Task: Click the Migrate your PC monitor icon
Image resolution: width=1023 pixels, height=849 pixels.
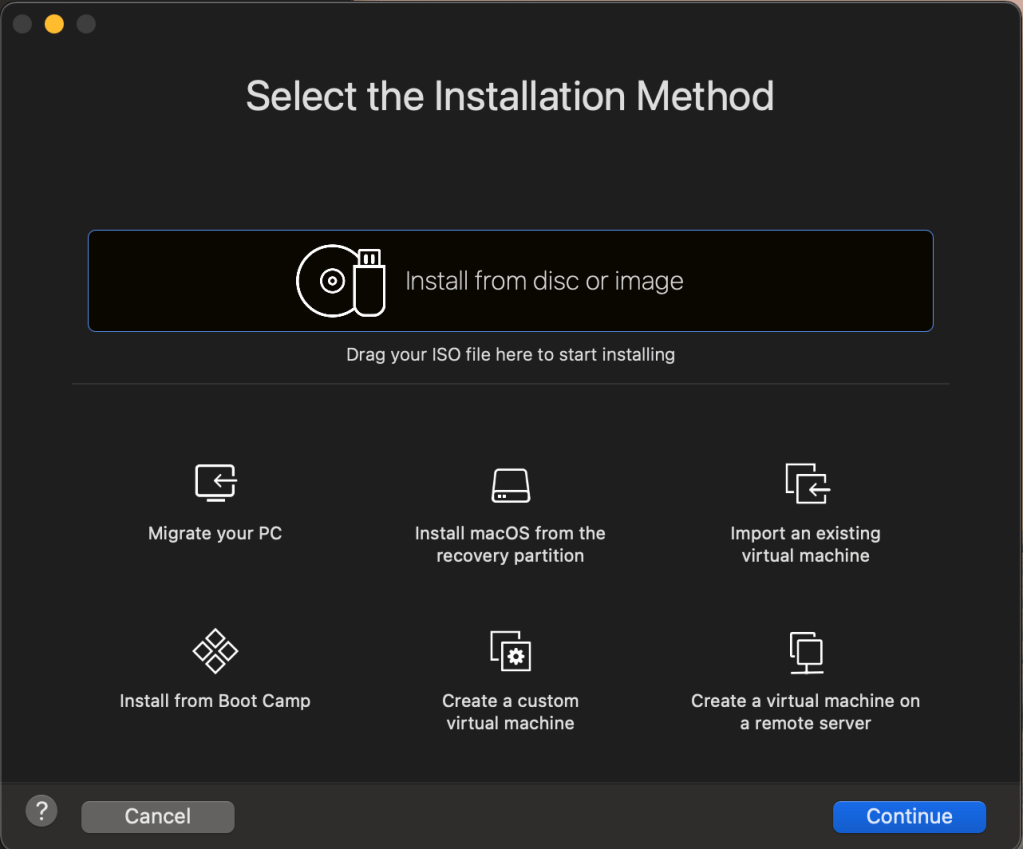Action: coord(215,482)
